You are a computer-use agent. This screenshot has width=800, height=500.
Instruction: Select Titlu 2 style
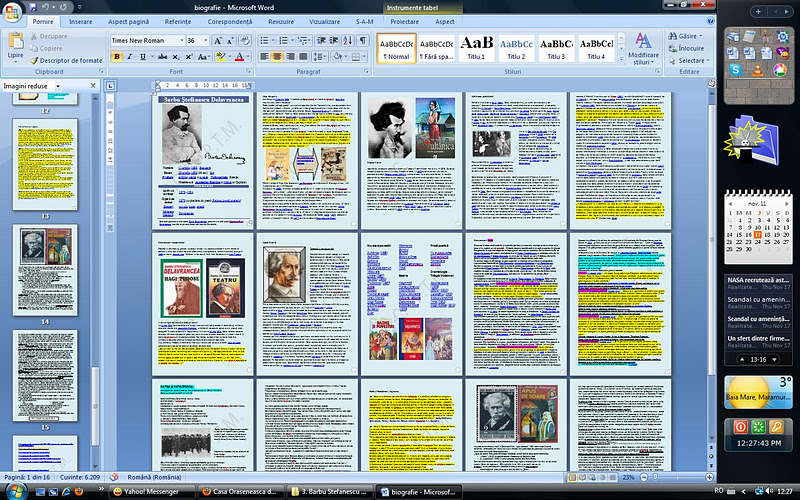[516, 48]
